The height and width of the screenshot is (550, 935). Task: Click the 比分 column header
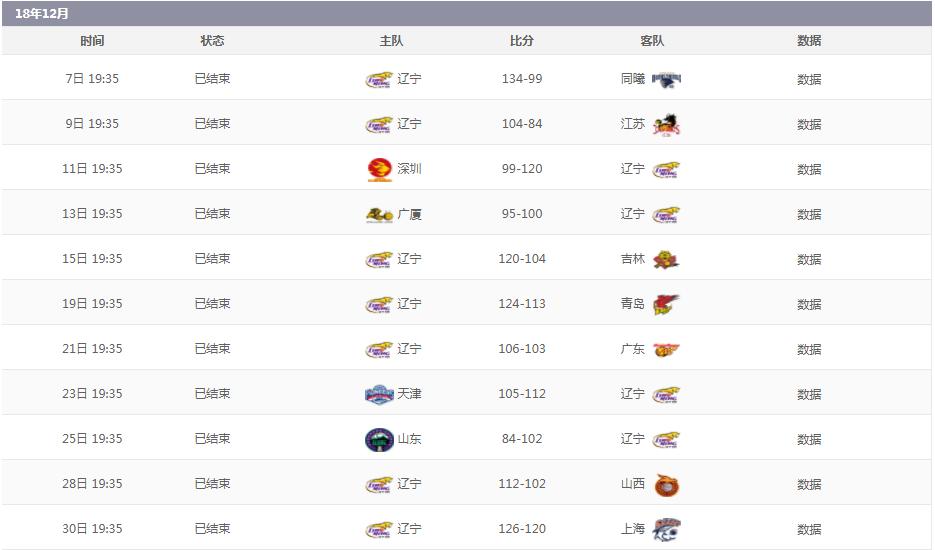522,41
